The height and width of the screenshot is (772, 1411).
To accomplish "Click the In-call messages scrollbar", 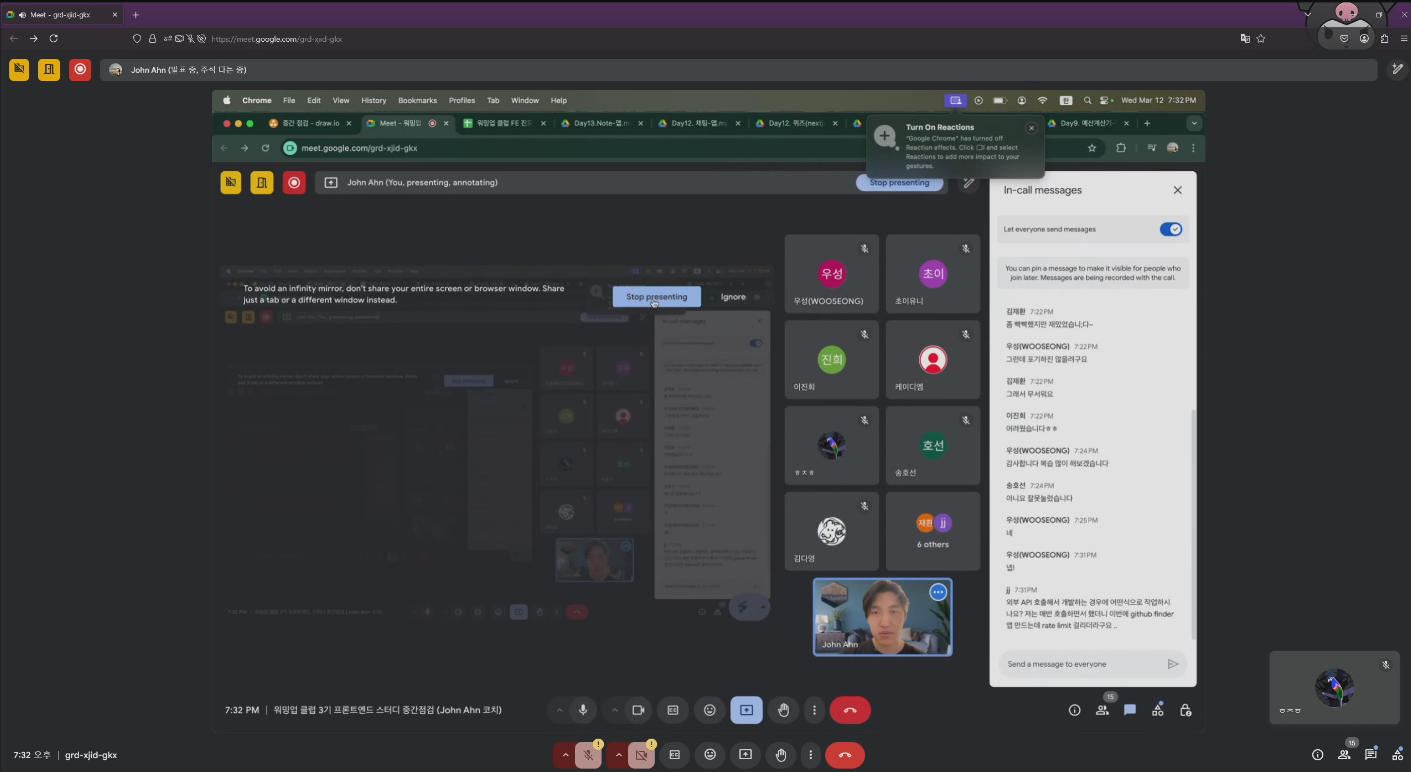I will point(1193,525).
